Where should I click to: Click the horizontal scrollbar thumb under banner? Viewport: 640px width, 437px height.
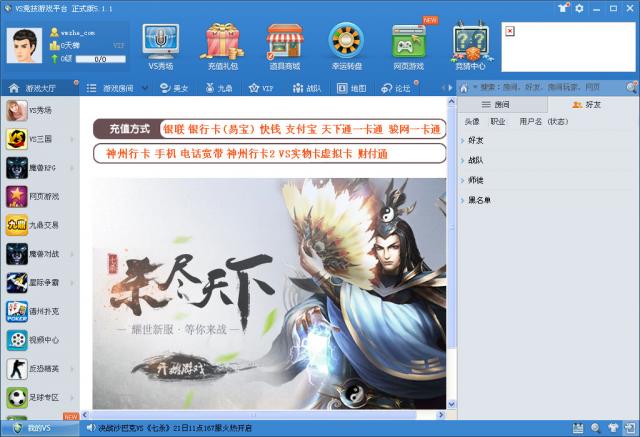253,415
